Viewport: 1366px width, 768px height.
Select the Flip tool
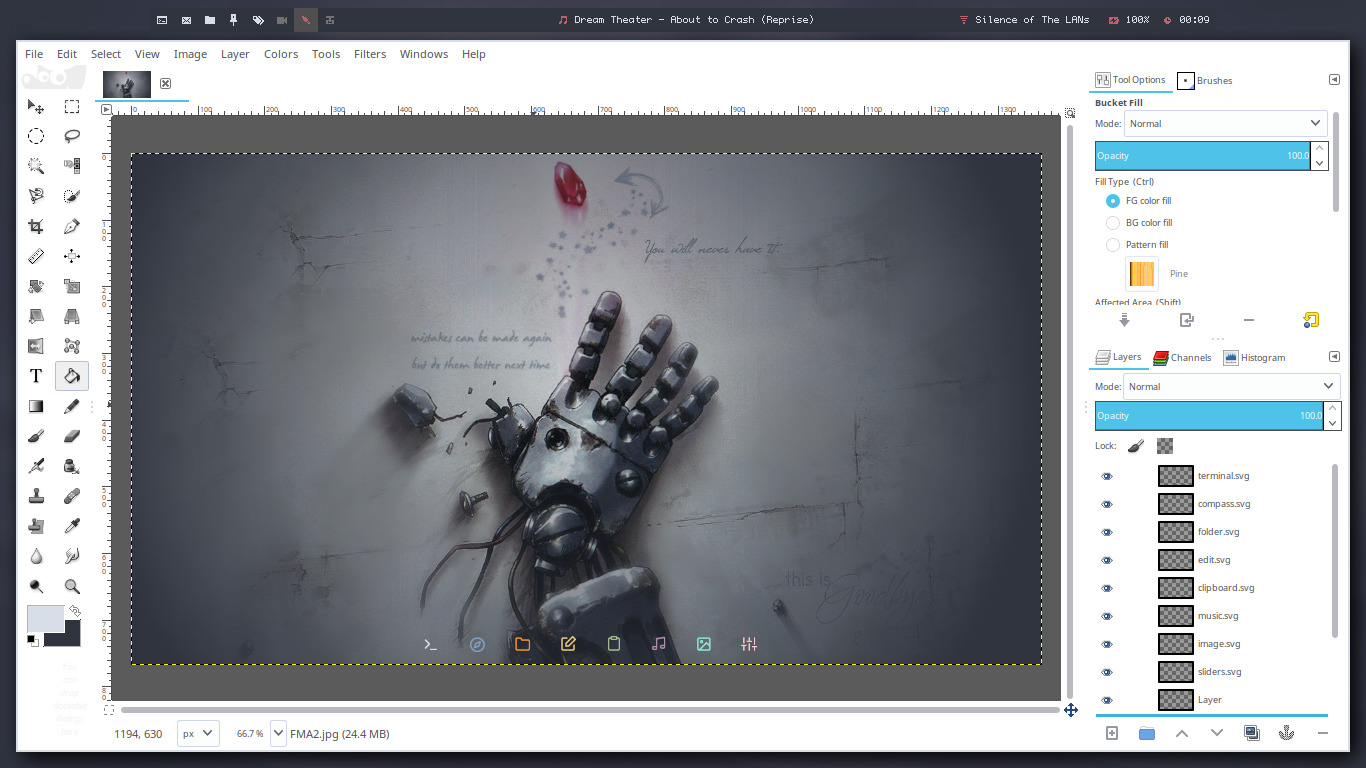pos(36,346)
